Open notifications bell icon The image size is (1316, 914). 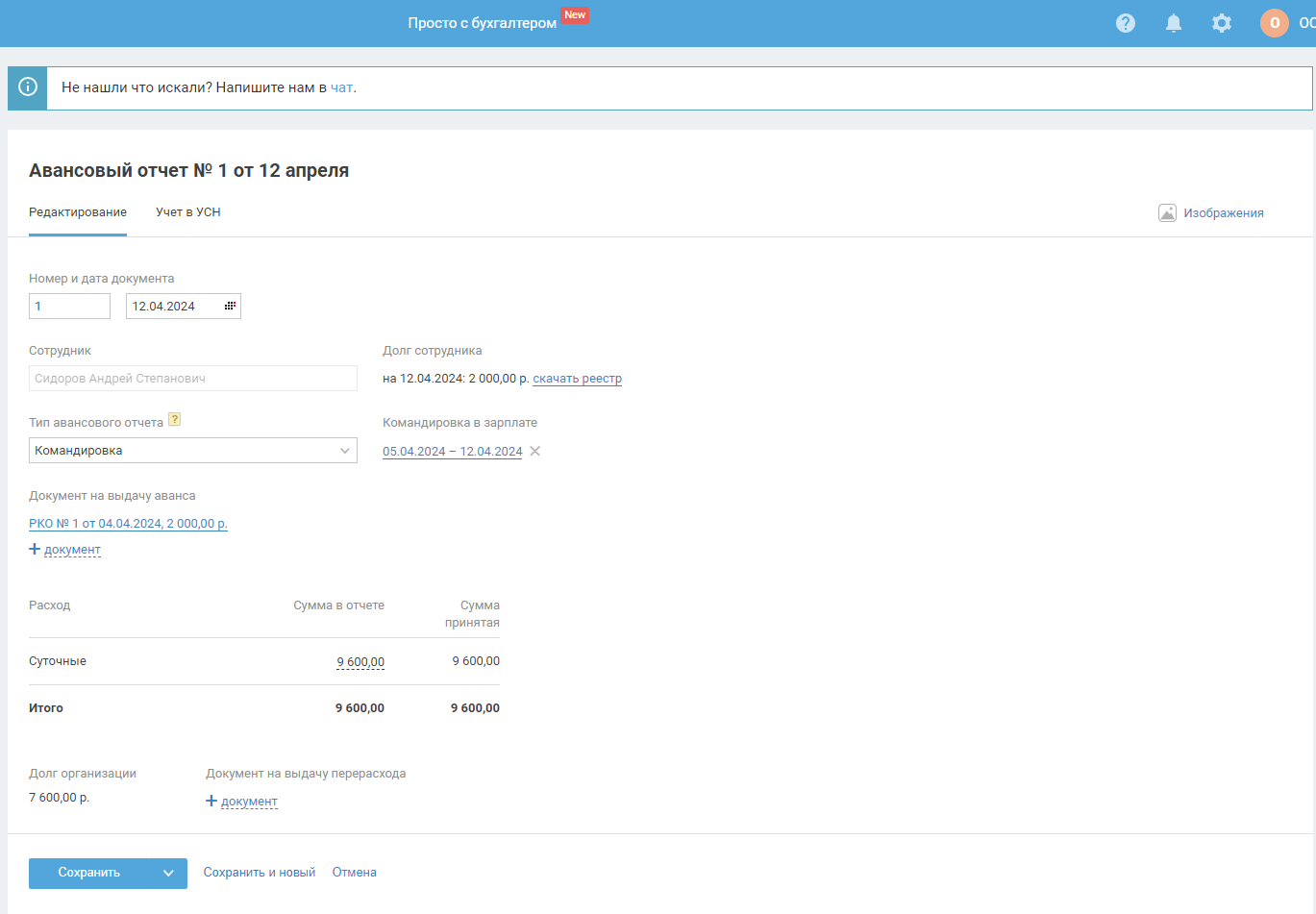coord(1174,23)
